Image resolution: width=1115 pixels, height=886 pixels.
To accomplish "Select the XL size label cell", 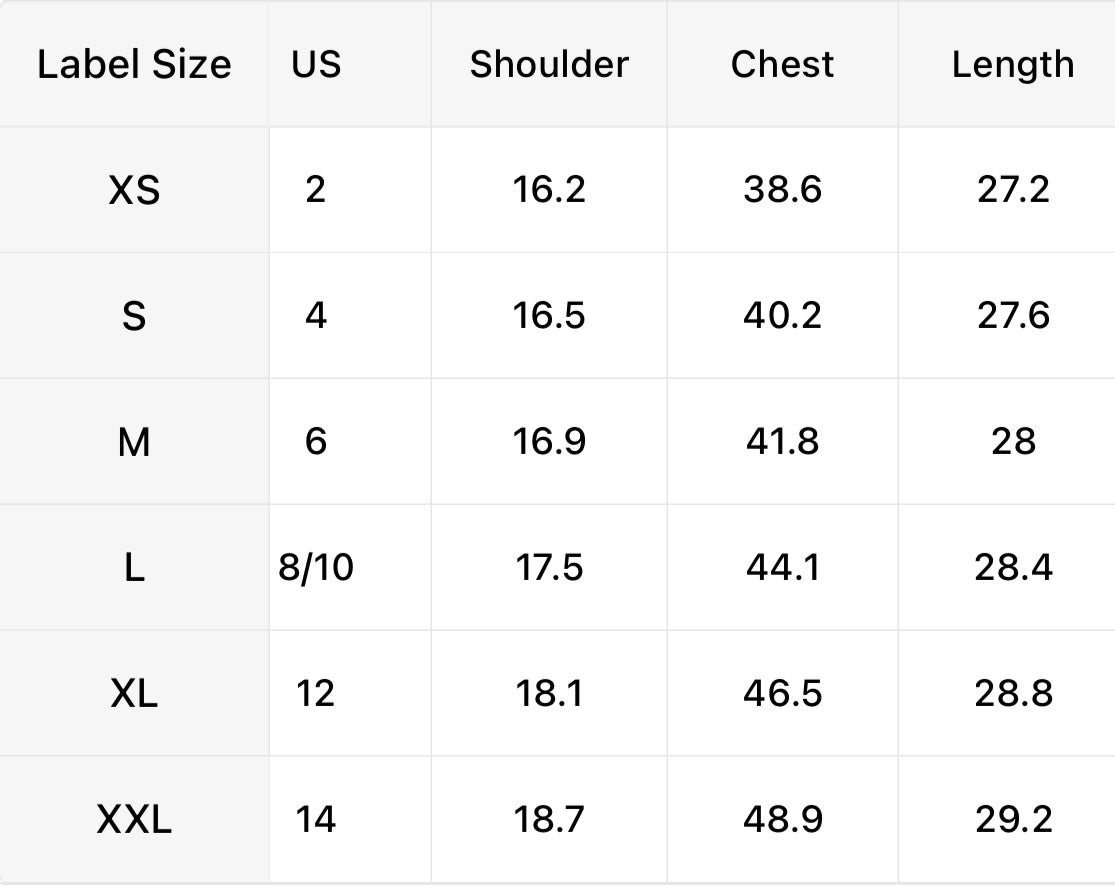I will [x=134, y=694].
